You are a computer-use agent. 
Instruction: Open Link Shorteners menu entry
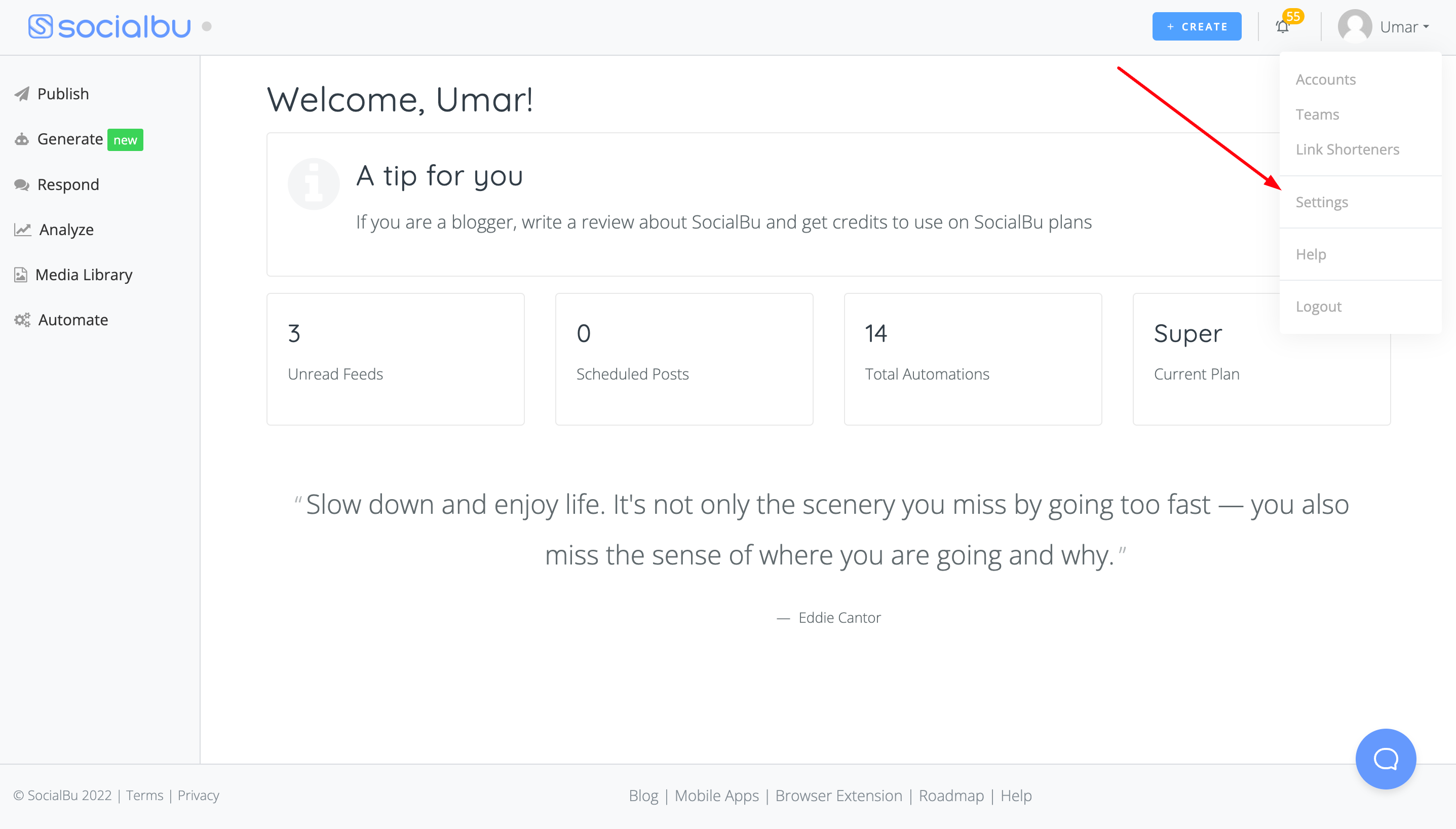point(1347,149)
